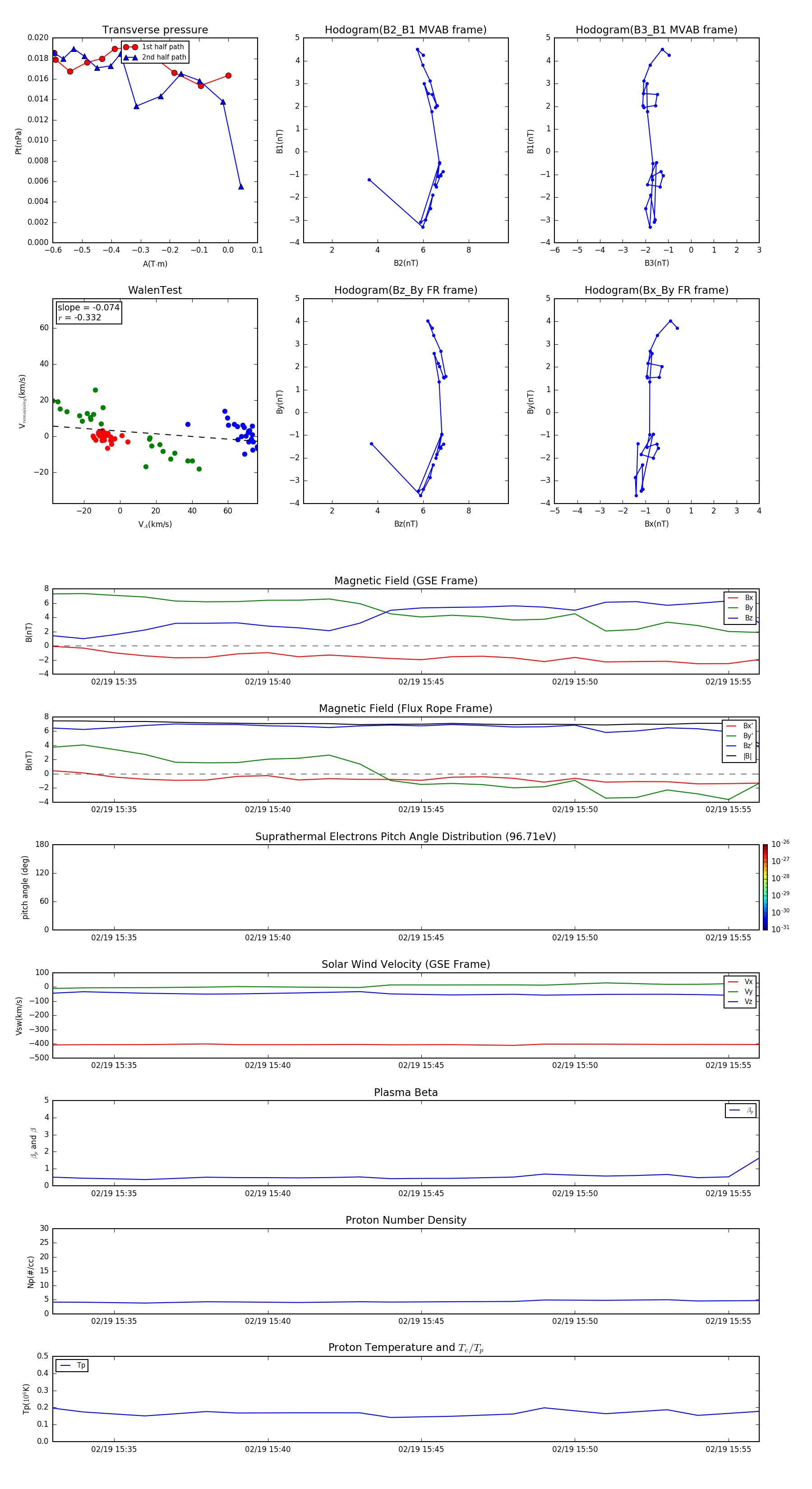Click the 'Bz' legend entry in GSE magnetic field plot

[740, 618]
